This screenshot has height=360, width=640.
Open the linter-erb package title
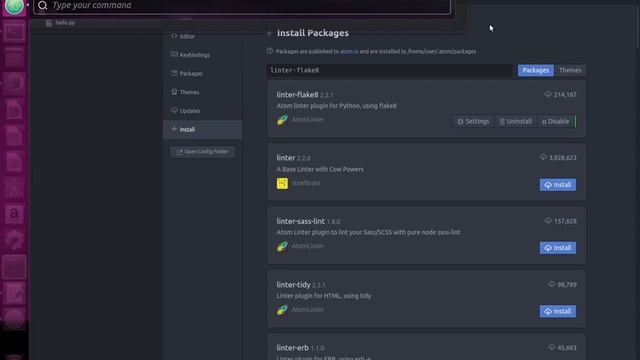(x=292, y=348)
